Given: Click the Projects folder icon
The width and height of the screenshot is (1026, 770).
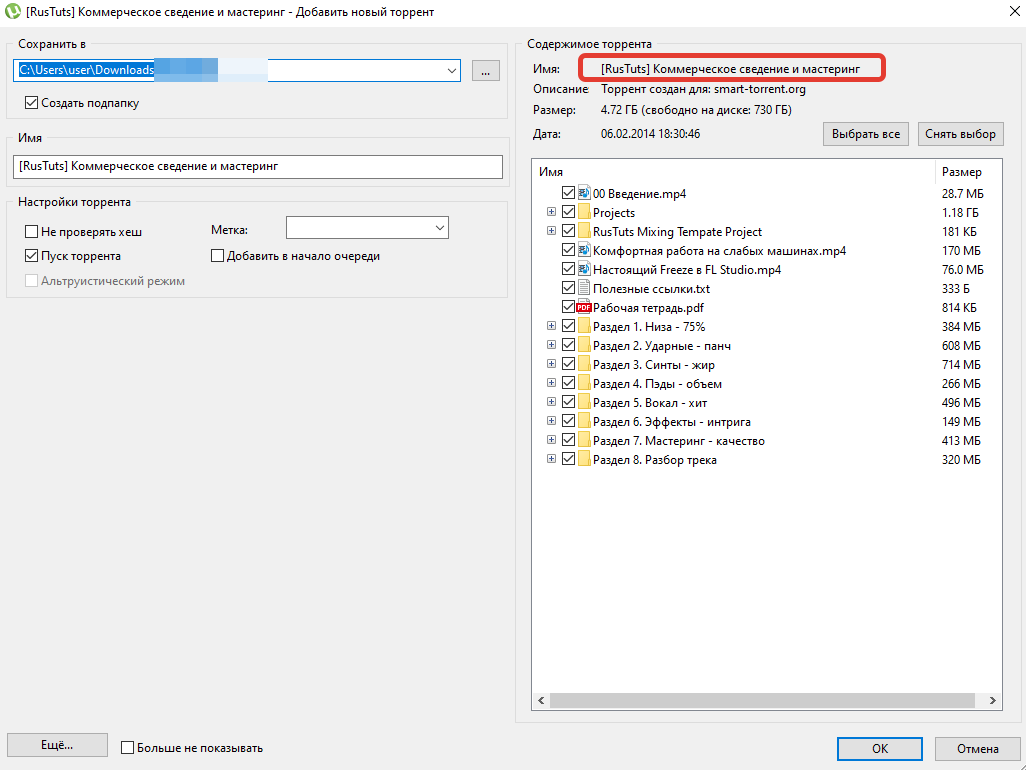Looking at the screenshot, I should [584, 212].
